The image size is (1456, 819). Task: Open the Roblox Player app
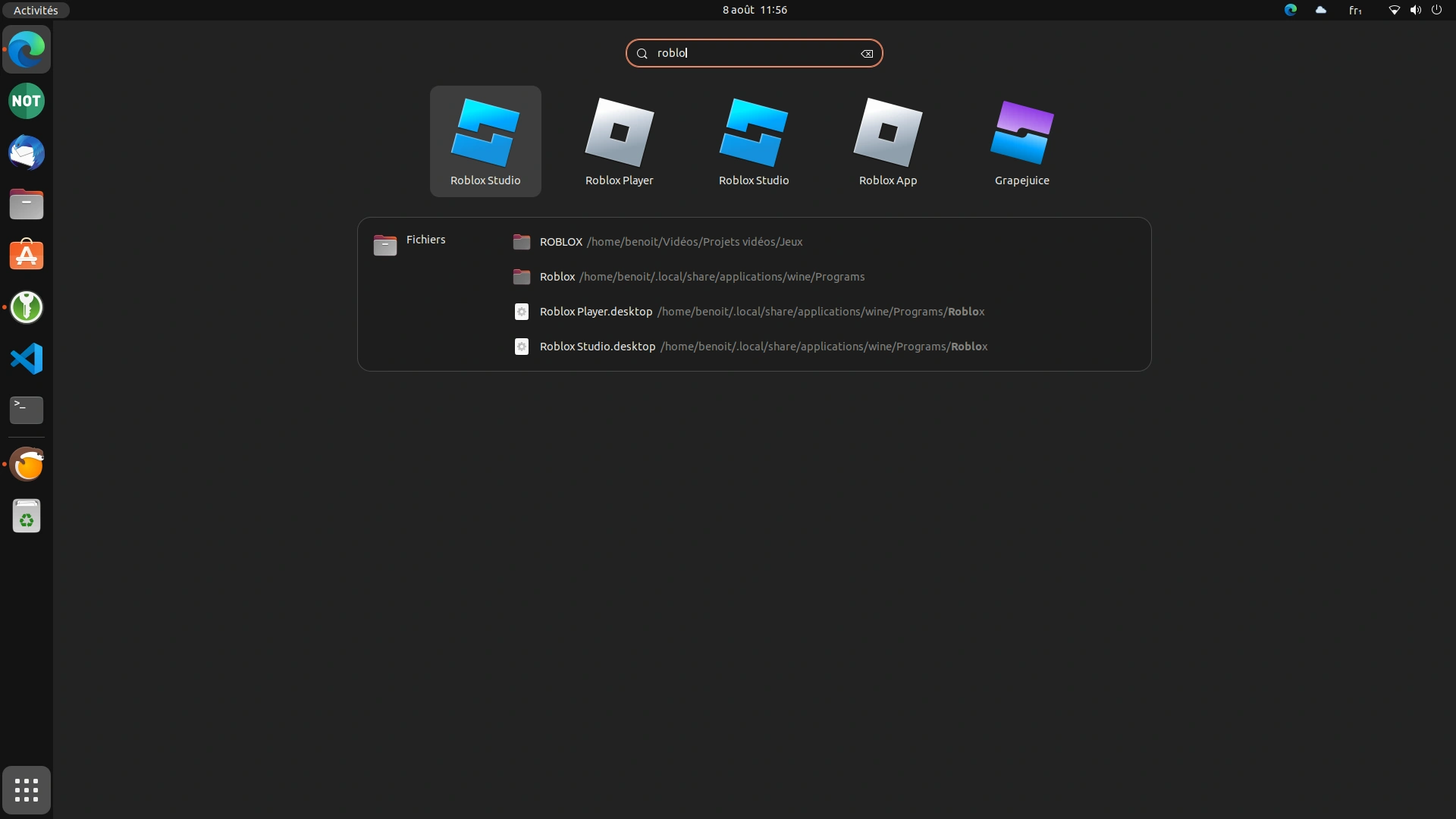click(619, 141)
